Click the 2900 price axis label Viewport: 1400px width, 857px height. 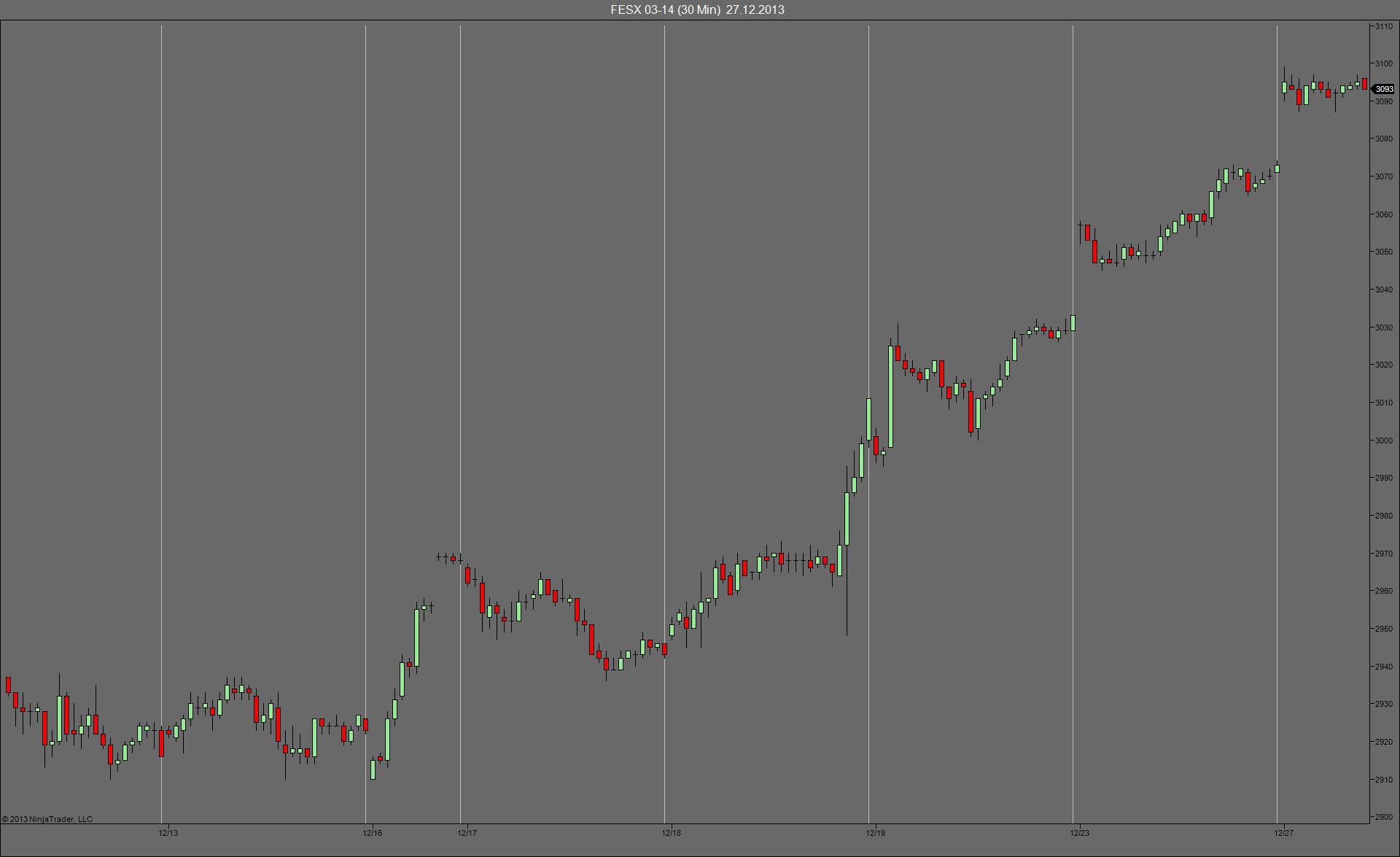click(x=1383, y=817)
